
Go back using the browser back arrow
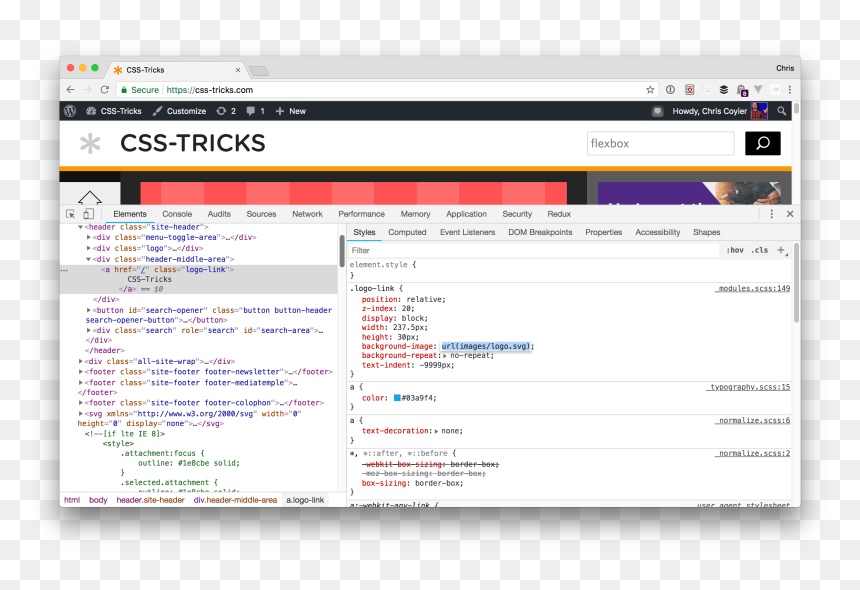(70, 90)
